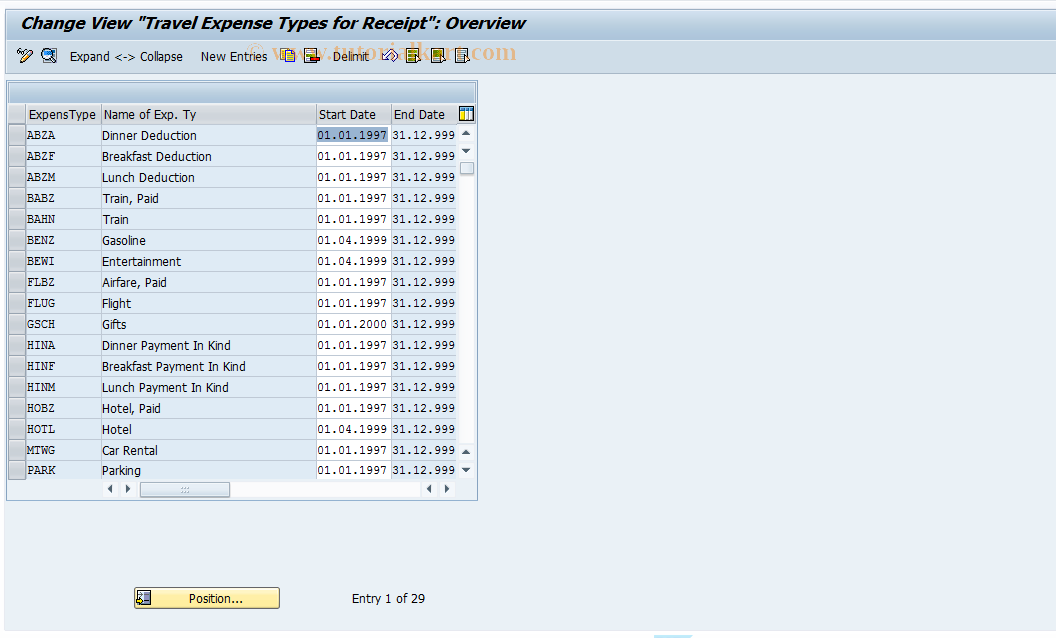
Task: Click the Start Date column header
Action: coord(354,115)
